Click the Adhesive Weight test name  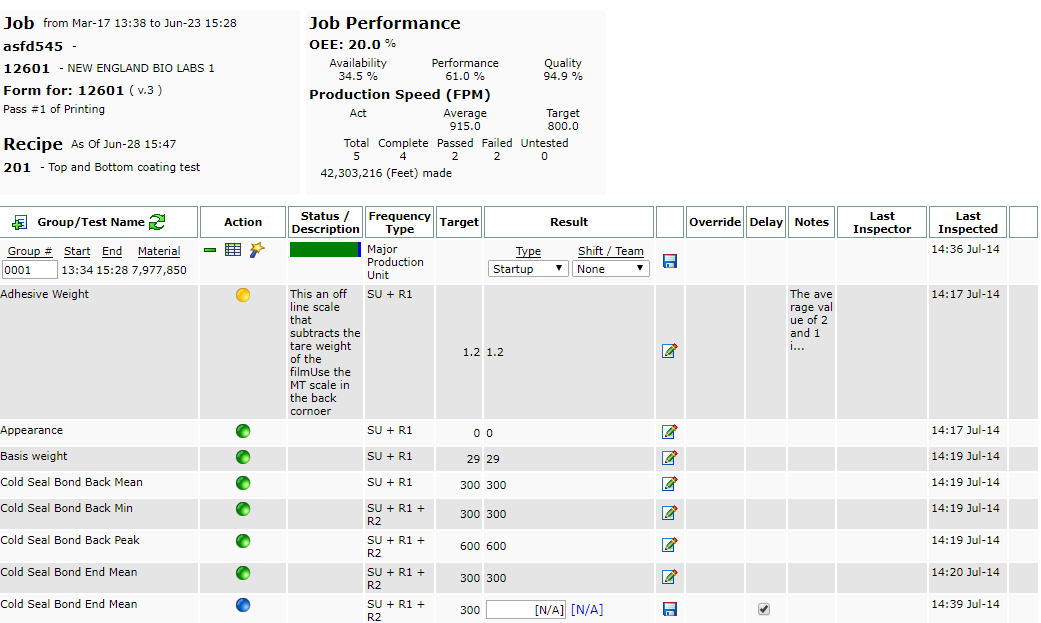pyautogui.click(x=44, y=294)
